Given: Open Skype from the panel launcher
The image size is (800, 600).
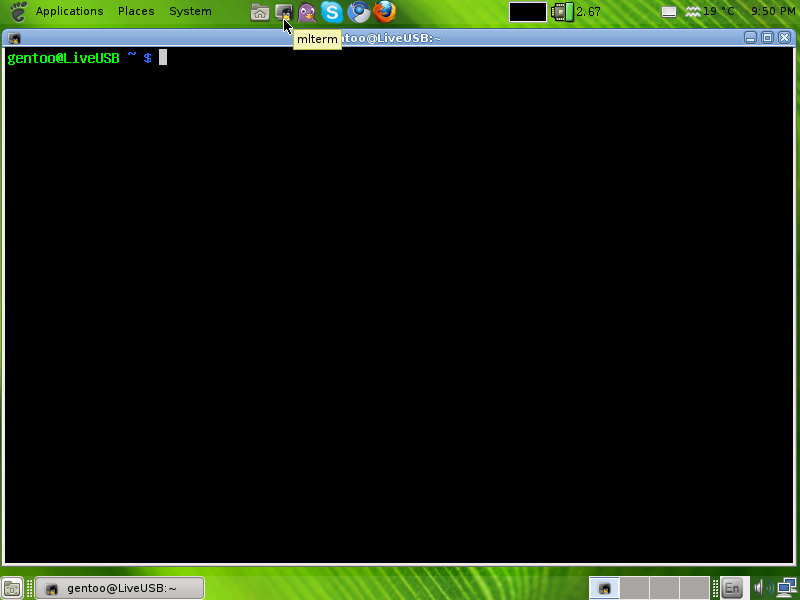Looking at the screenshot, I should [332, 12].
